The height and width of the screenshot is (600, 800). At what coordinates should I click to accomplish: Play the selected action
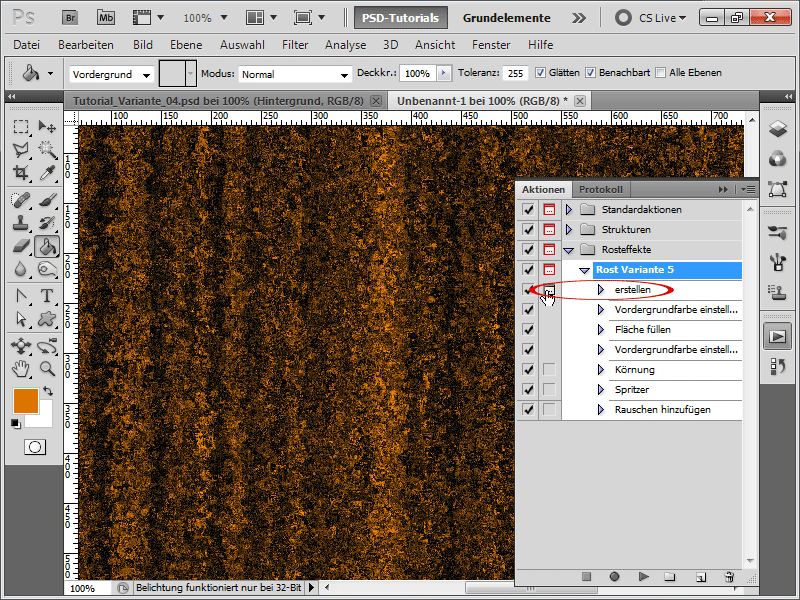643,577
